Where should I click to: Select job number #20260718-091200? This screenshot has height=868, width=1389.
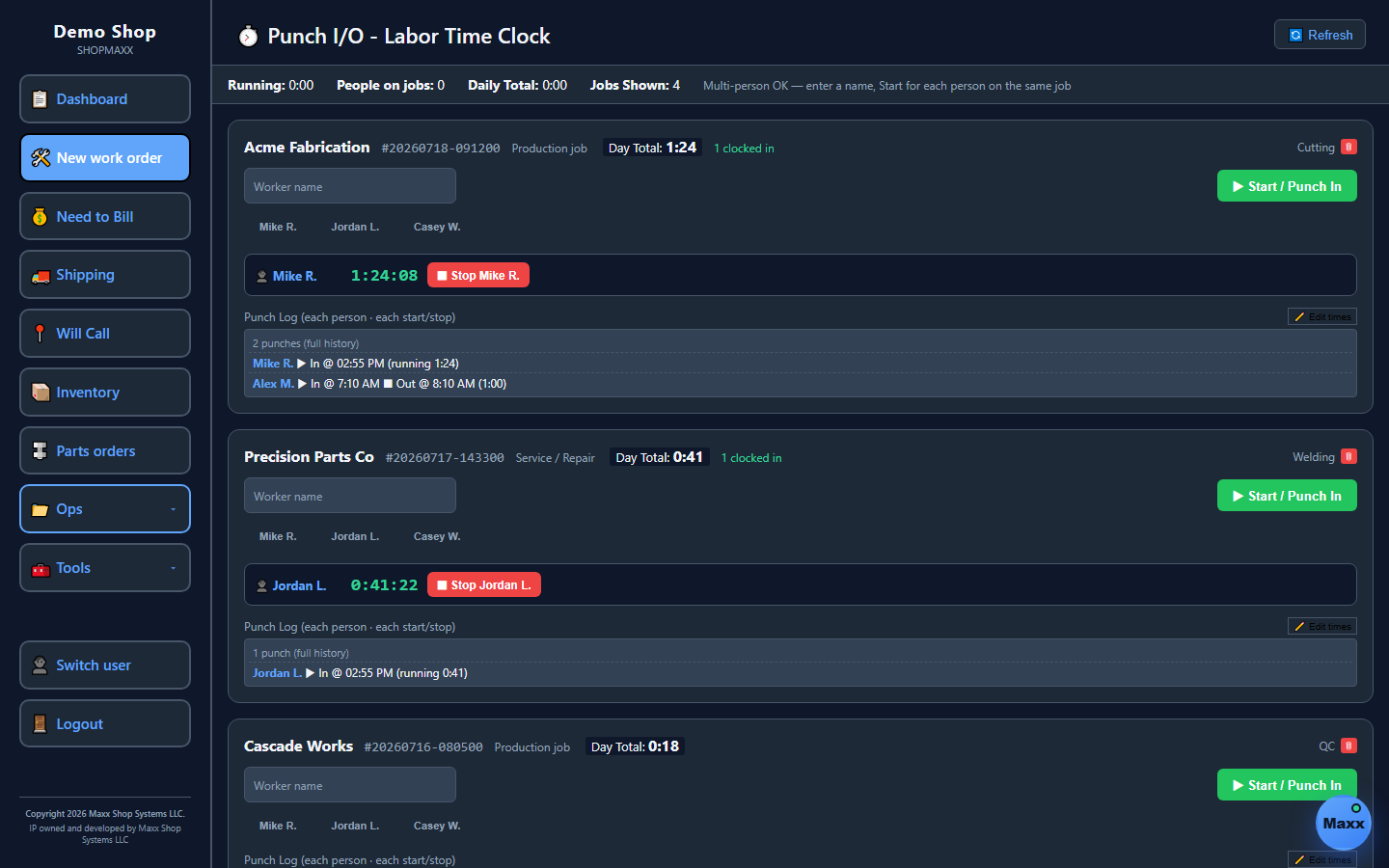tap(441, 149)
